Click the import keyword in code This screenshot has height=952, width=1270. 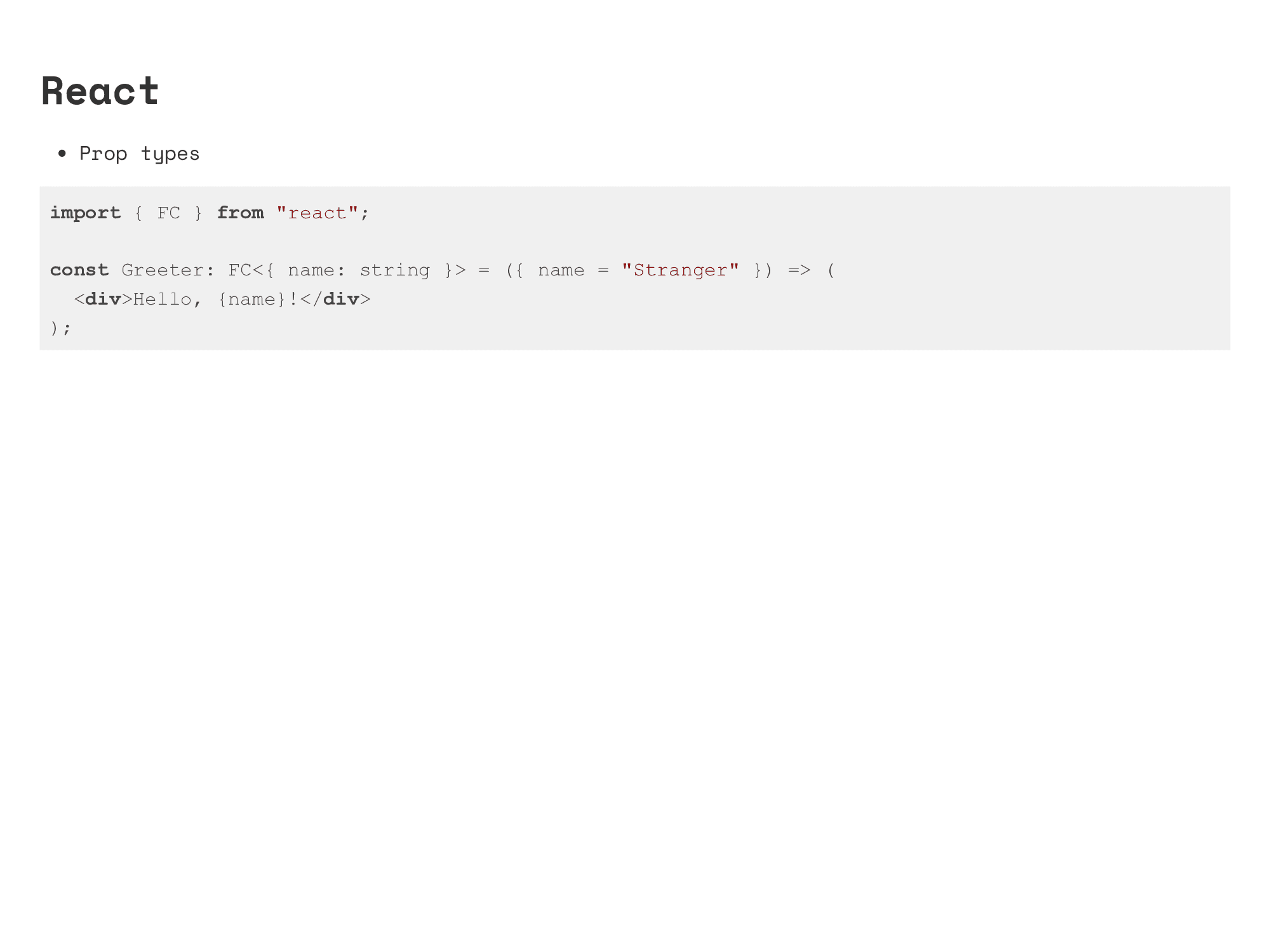pos(85,213)
